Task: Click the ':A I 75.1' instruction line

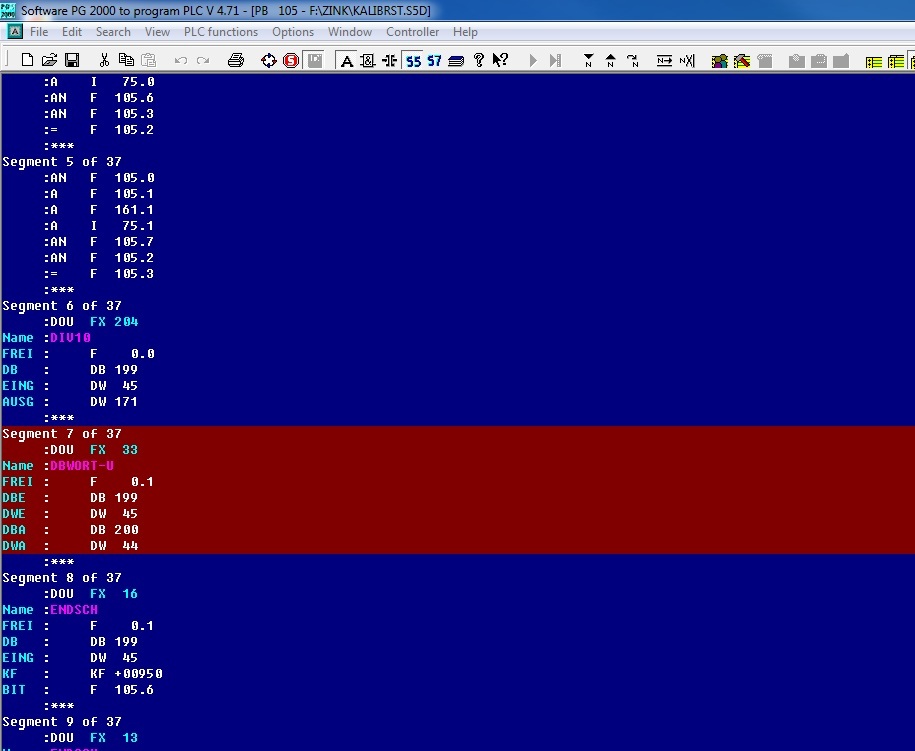Action: point(99,226)
